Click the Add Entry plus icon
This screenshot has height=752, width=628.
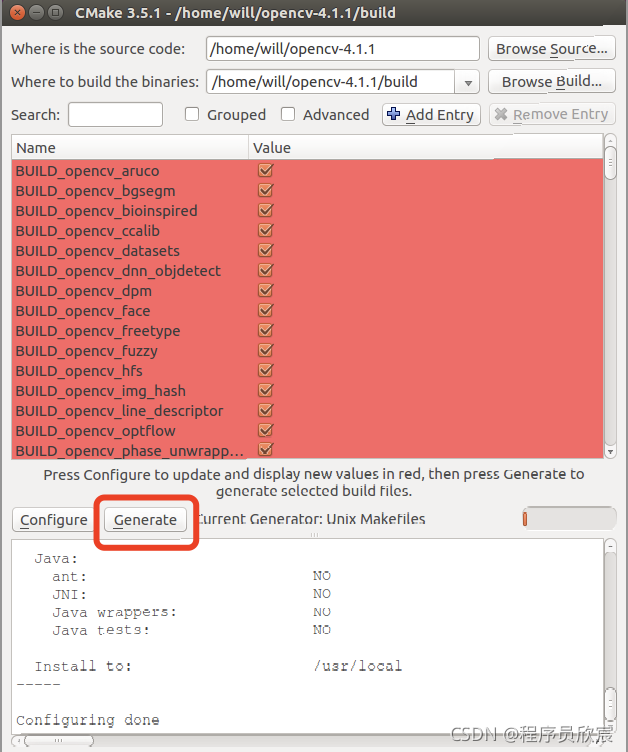[x=393, y=115]
